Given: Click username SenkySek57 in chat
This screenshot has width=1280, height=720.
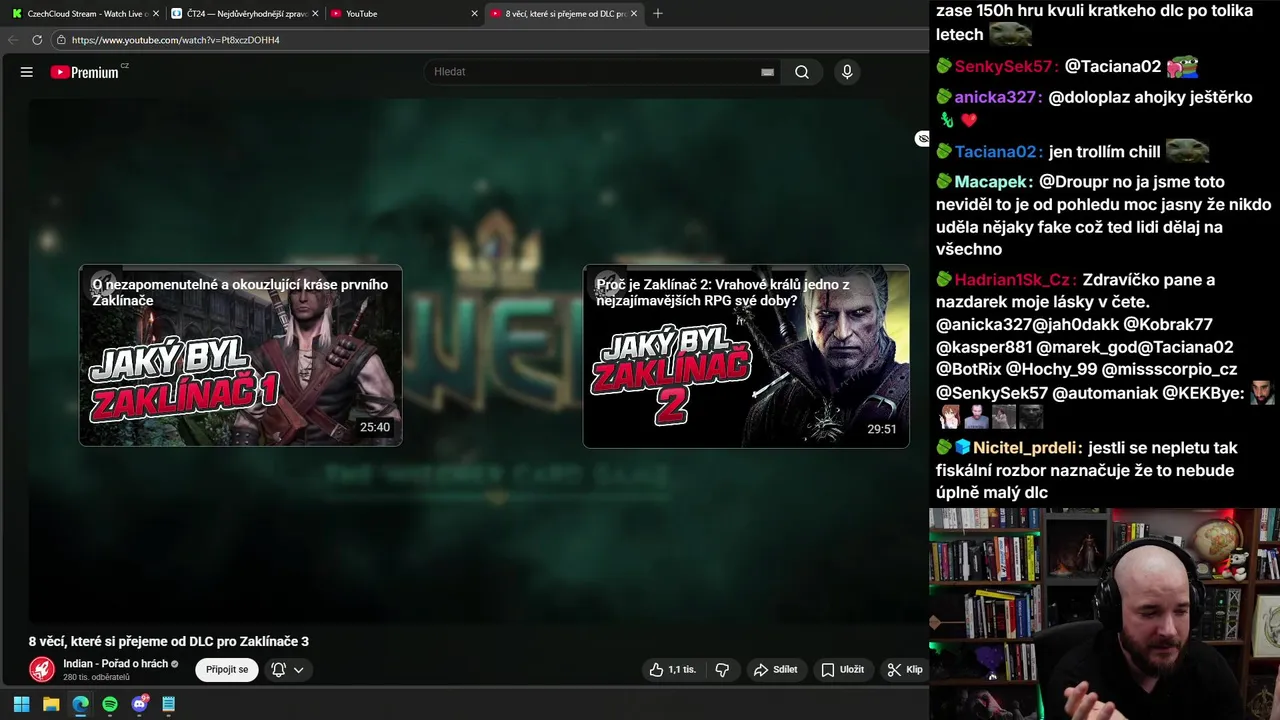Looking at the screenshot, I should (1004, 67).
